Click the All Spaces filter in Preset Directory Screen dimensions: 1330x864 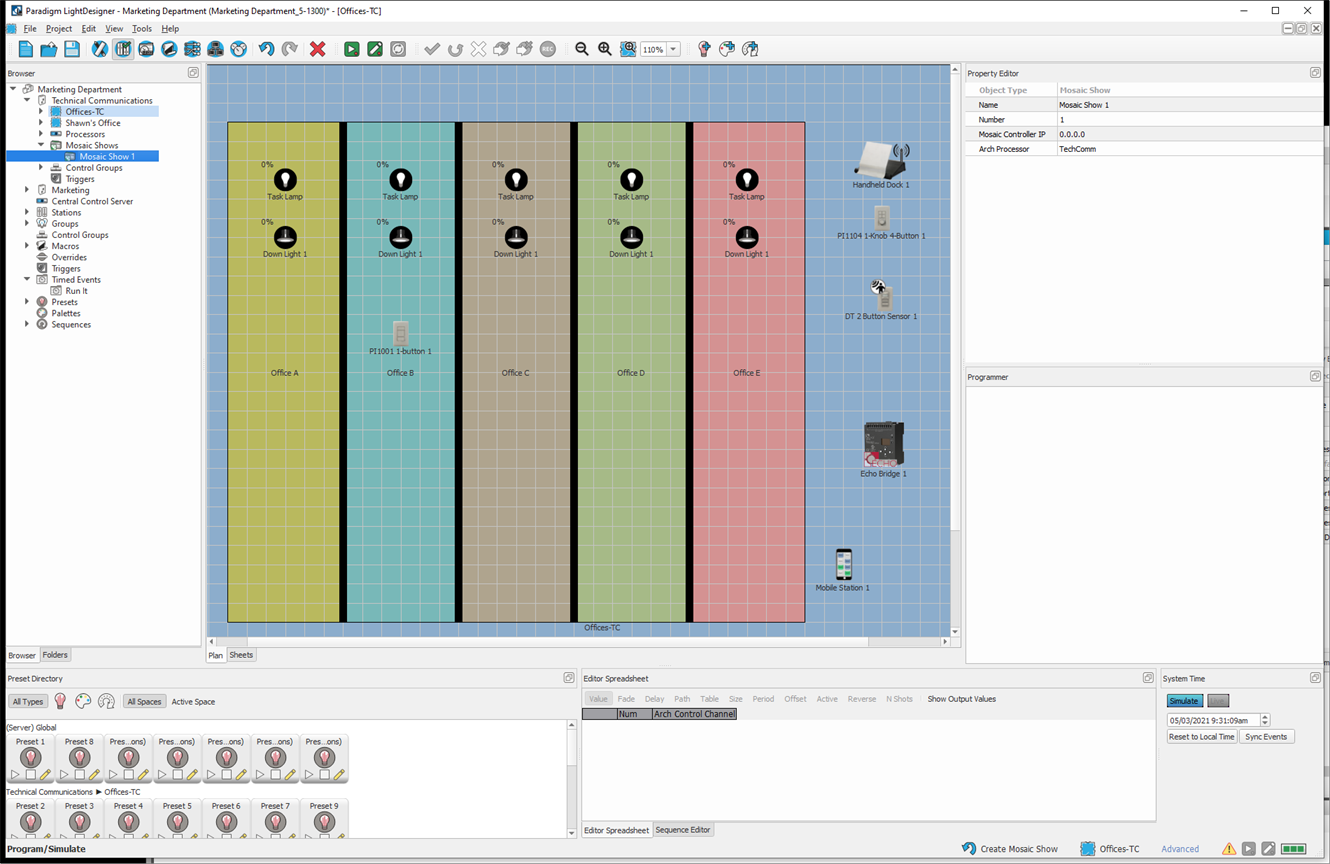[143, 701]
